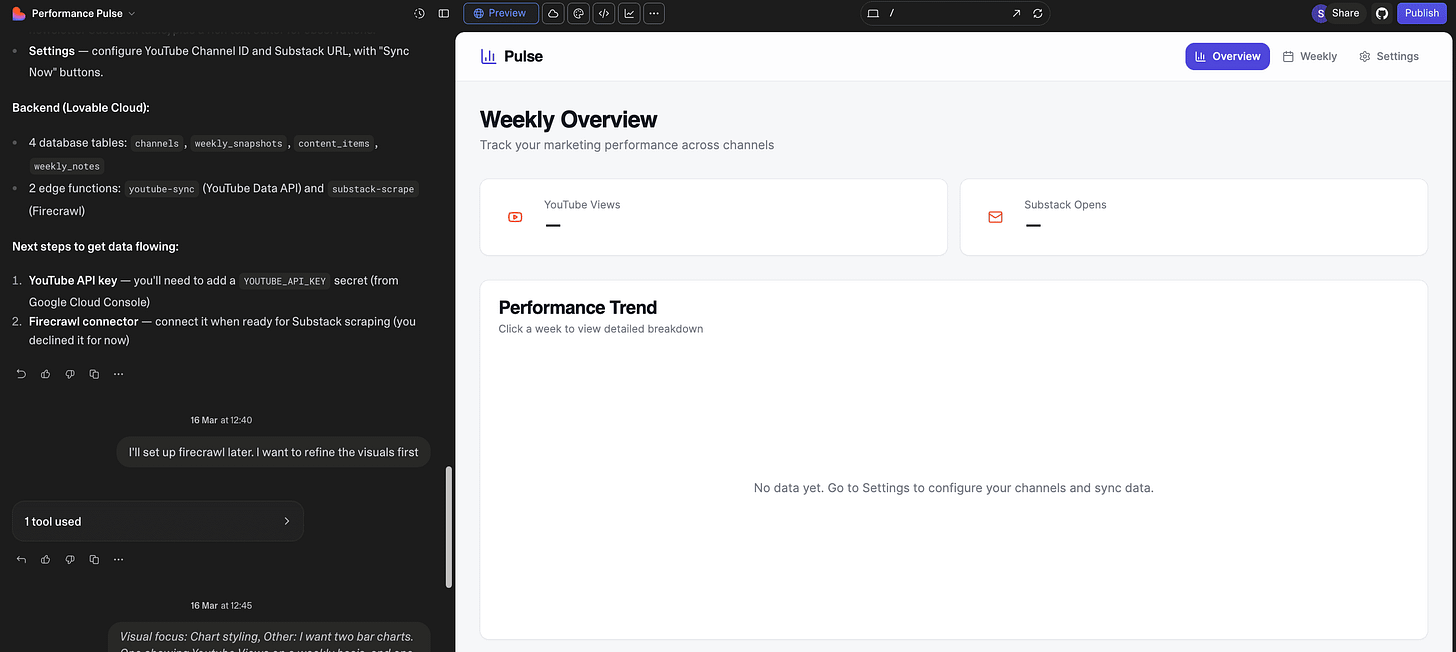Click the Performance Trend heading
Screen dimensions: 1456x652
coord(578,307)
